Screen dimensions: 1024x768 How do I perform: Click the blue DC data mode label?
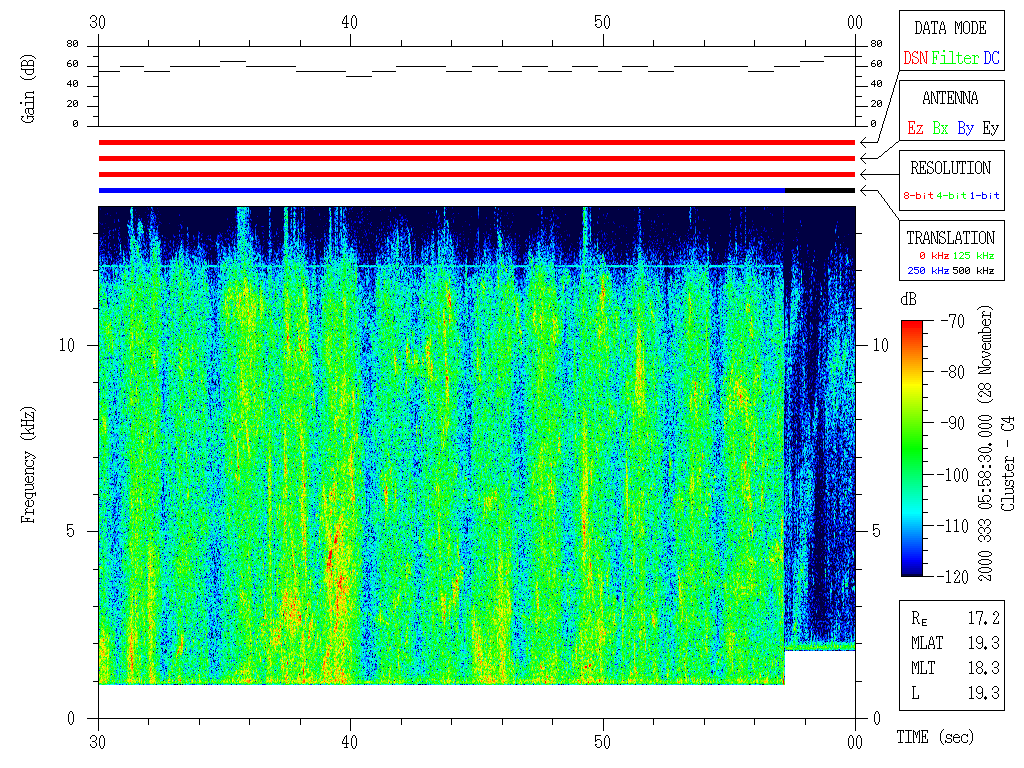pyautogui.click(x=991, y=59)
